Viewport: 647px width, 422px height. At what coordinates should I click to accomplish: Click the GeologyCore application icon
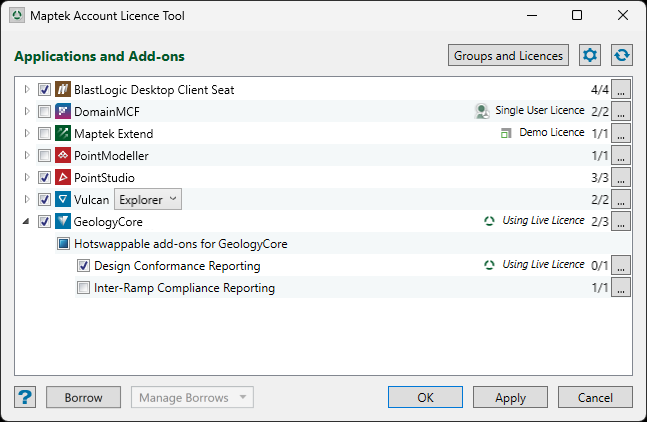pyautogui.click(x=63, y=222)
